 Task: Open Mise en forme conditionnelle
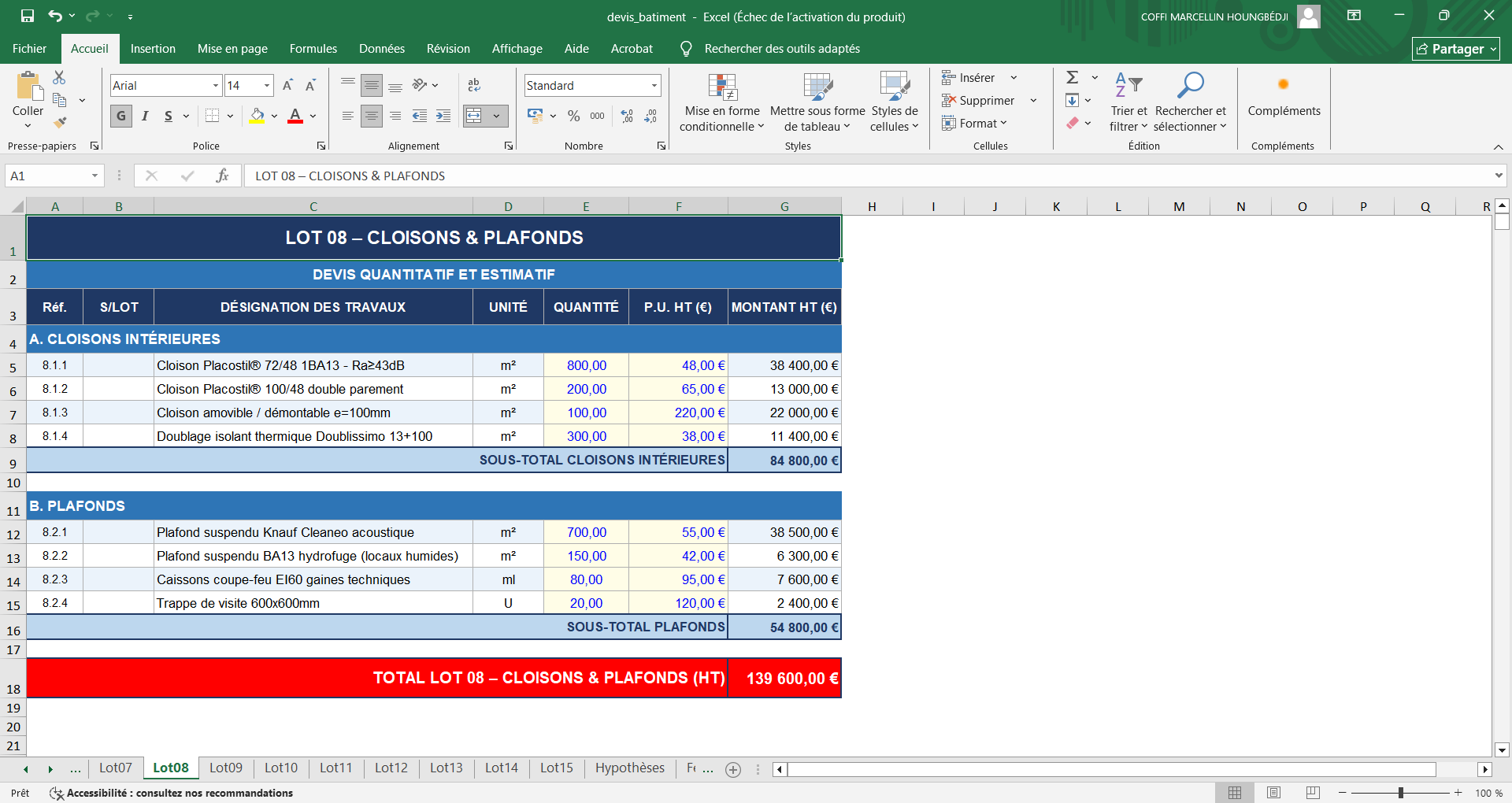point(721,104)
